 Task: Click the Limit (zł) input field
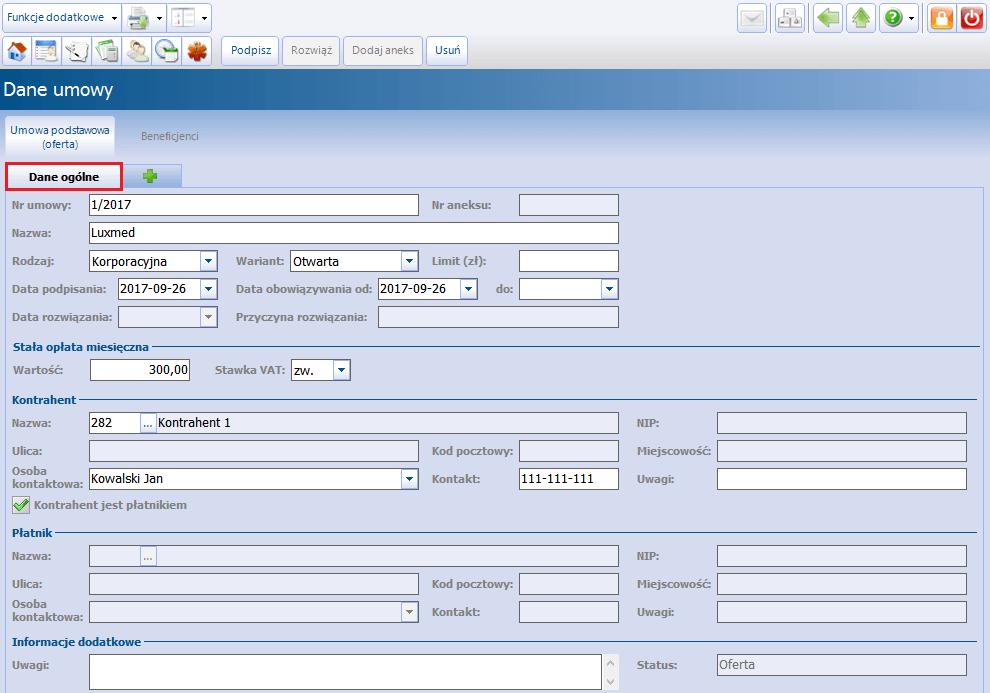coord(569,261)
